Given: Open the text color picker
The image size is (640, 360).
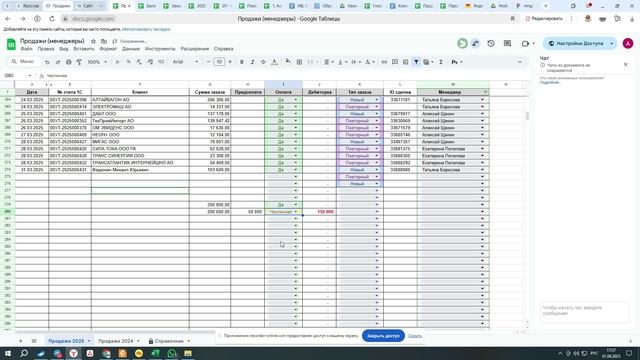Looking at the screenshot, I should point(274,62).
